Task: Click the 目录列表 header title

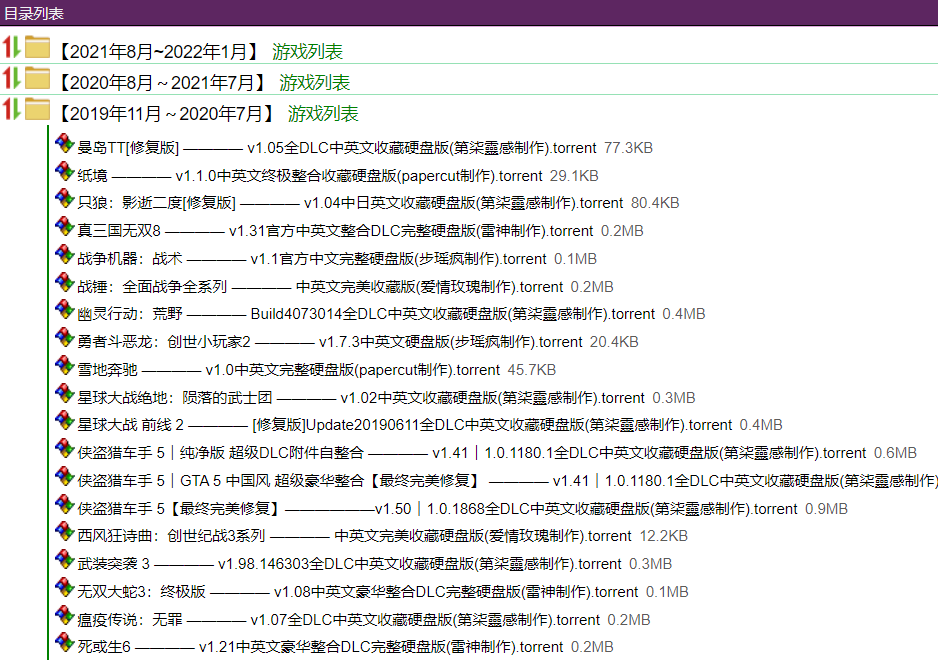Action: click(34, 13)
